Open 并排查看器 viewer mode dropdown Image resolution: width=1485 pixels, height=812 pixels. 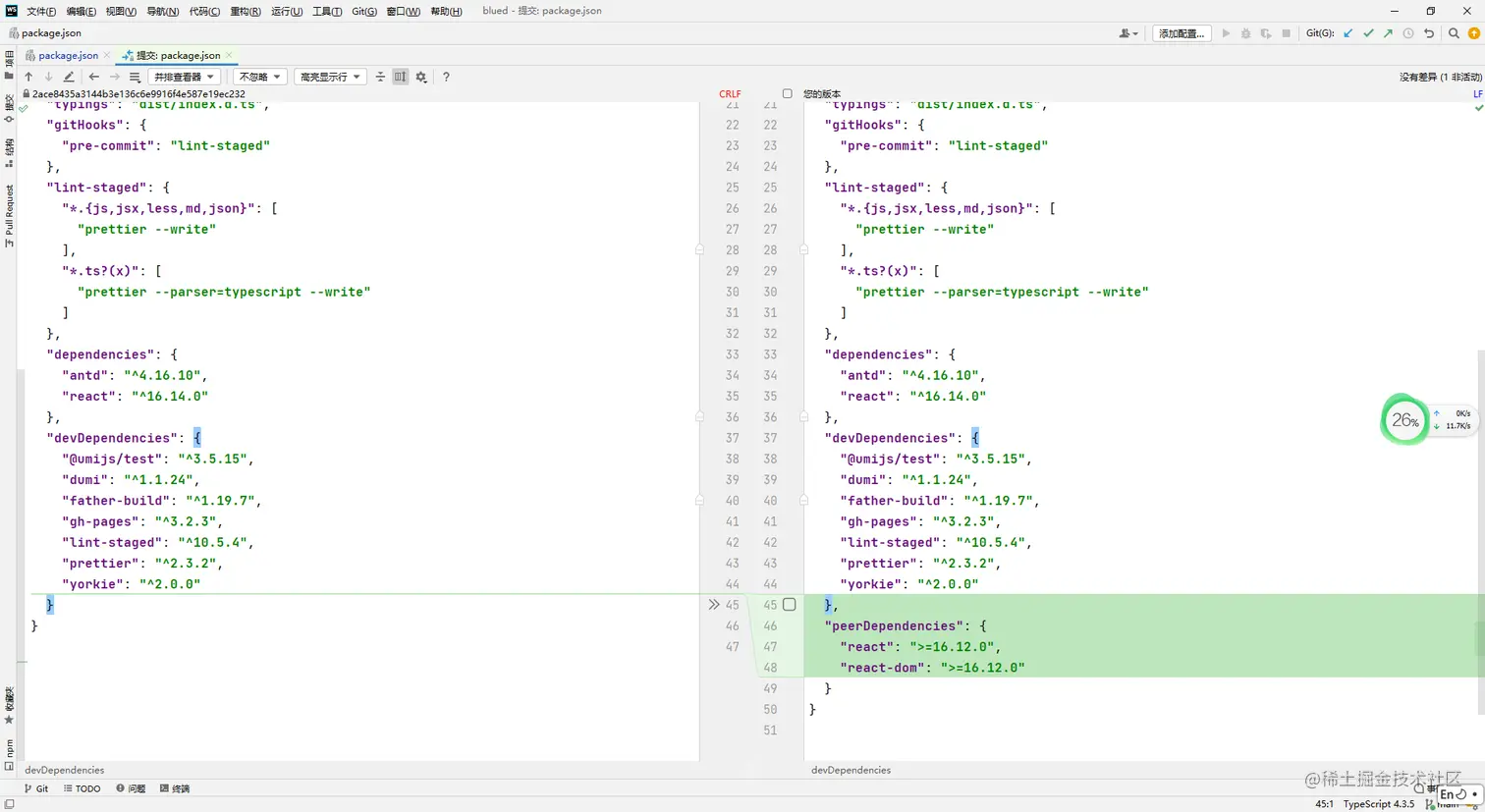point(184,77)
